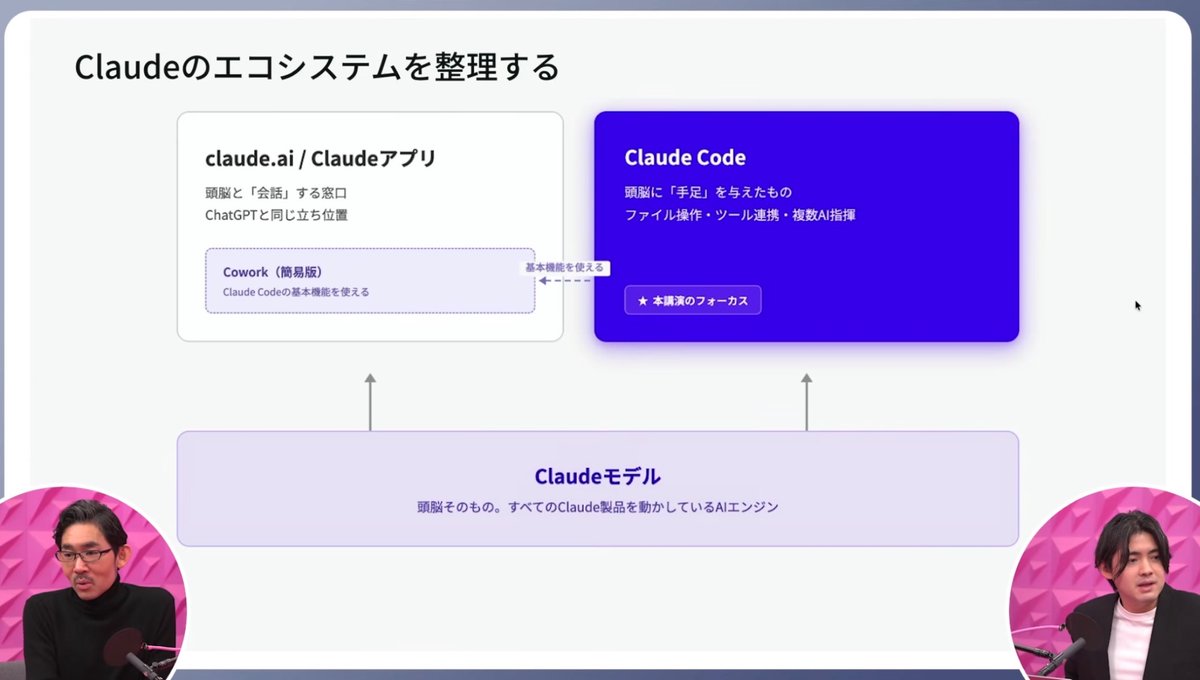Click the "★ 本講演のフォーカス" badge
The height and width of the screenshot is (680, 1200).
click(x=693, y=300)
